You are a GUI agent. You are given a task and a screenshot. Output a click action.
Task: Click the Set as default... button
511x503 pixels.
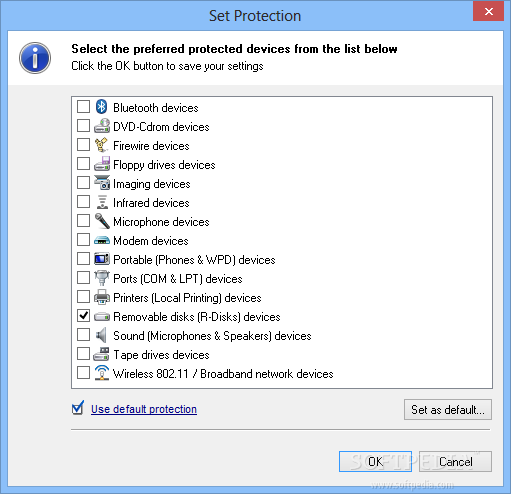point(448,410)
